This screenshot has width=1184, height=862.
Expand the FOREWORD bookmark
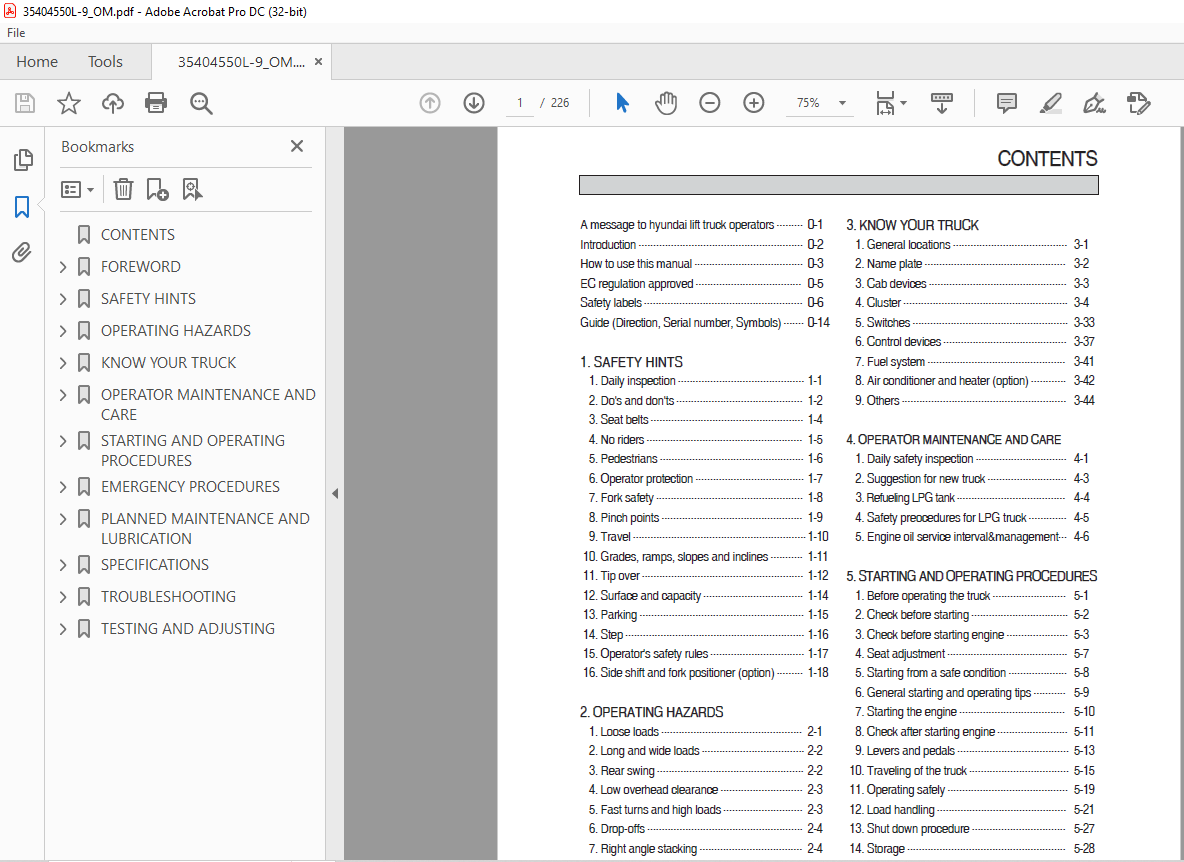63,266
